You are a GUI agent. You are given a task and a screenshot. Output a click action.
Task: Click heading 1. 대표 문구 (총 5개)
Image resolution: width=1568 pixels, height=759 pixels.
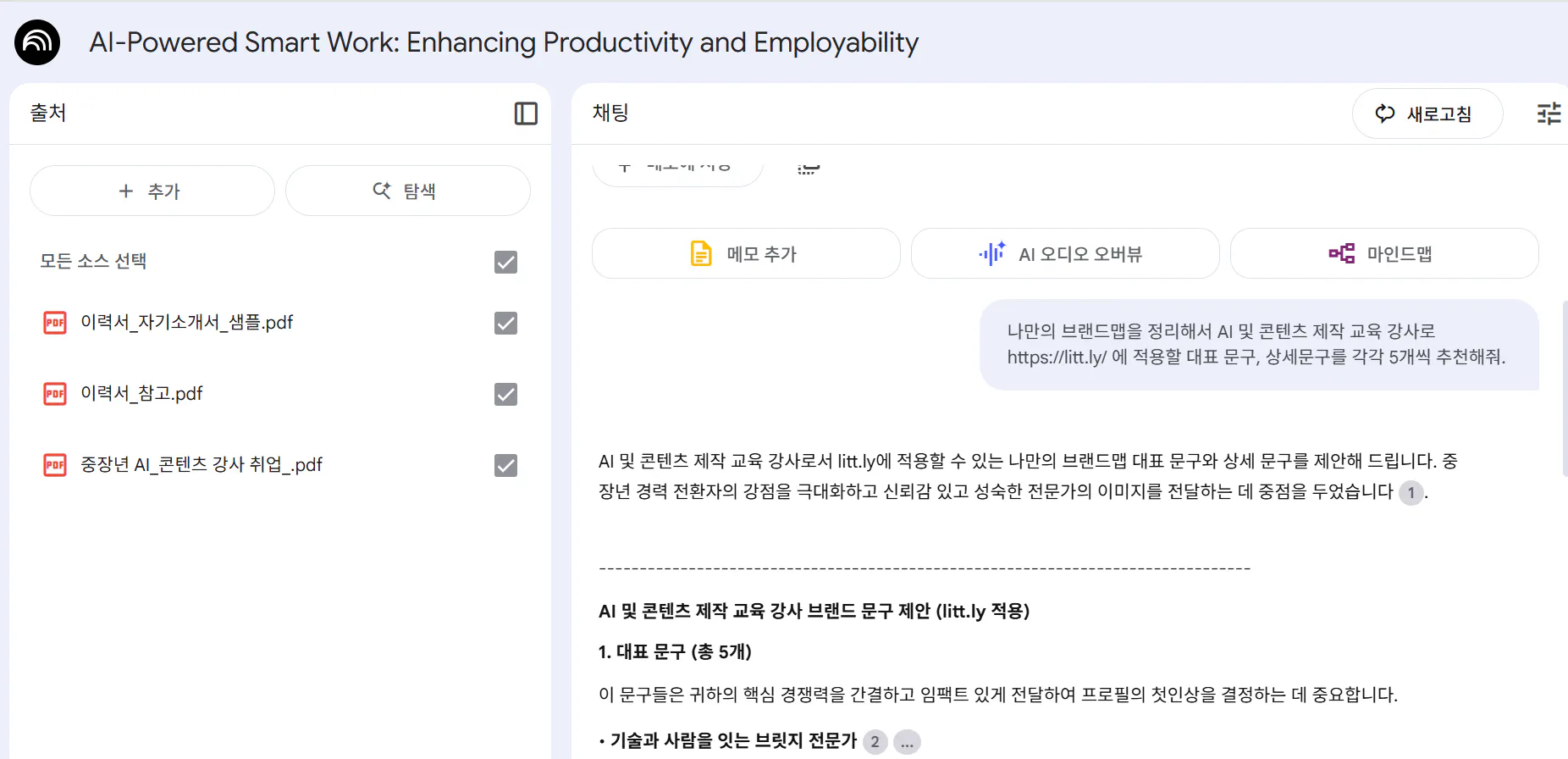(675, 651)
